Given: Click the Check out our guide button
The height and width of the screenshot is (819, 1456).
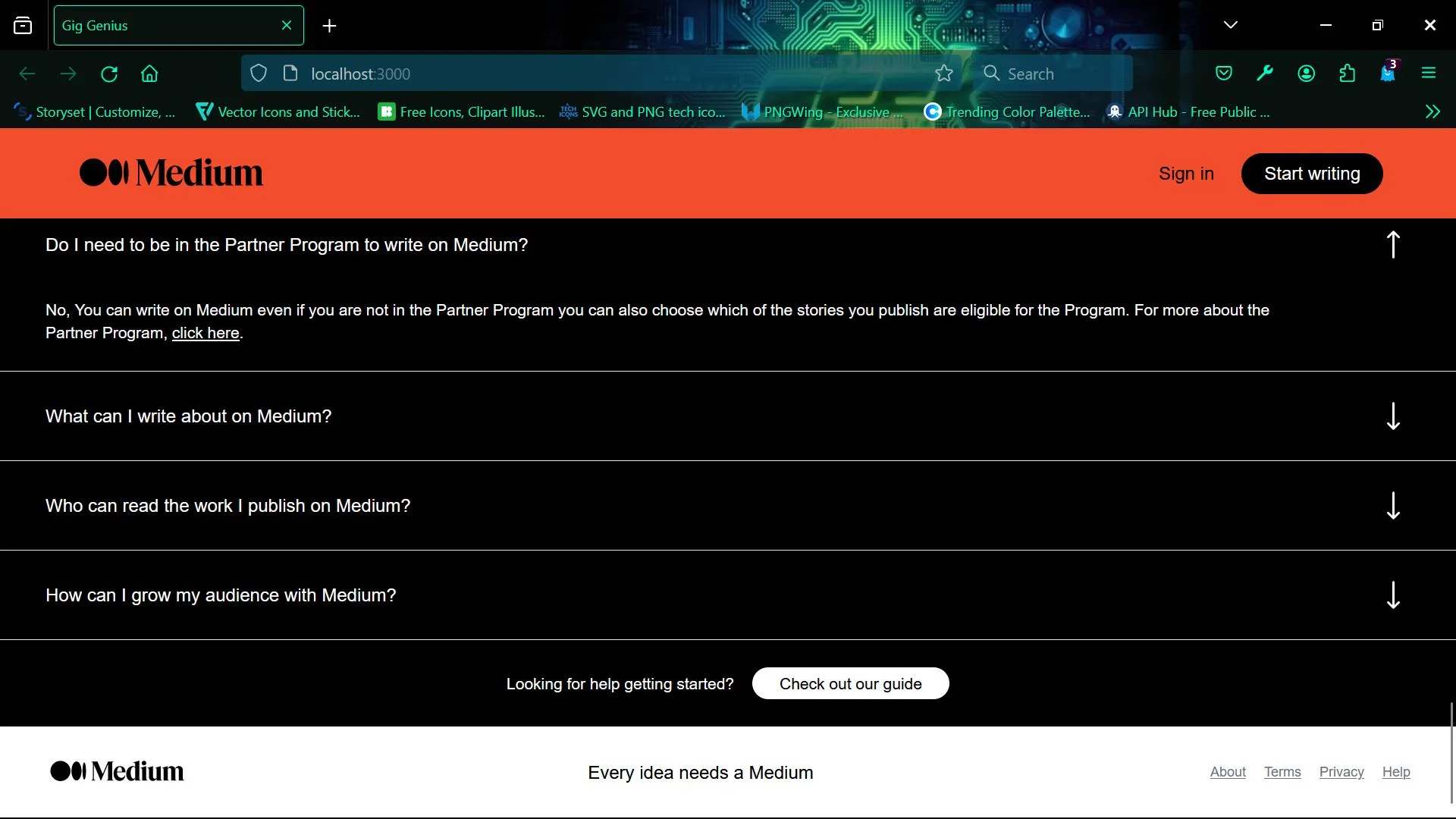Looking at the screenshot, I should (850, 683).
